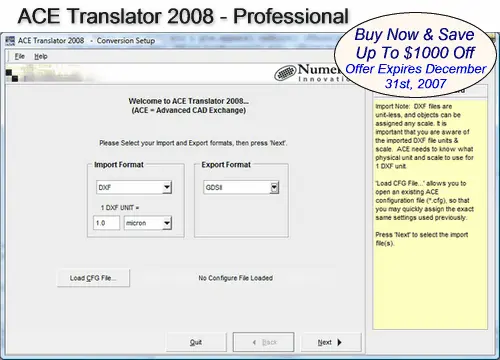Click the ACE Translator title bar icon
This screenshot has width=500, height=360.
10,41
